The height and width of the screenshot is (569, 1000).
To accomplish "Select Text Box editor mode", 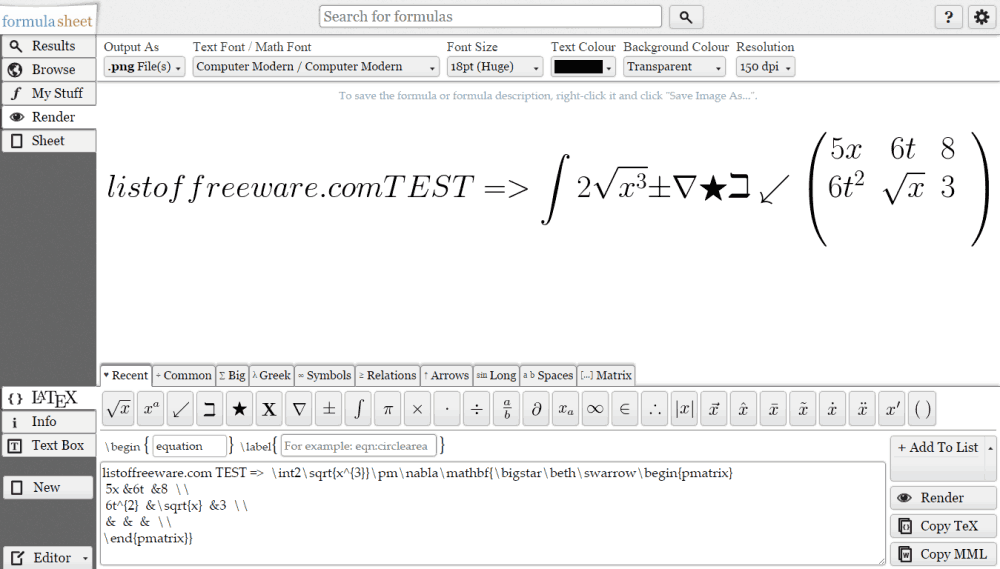I will click(x=49, y=446).
